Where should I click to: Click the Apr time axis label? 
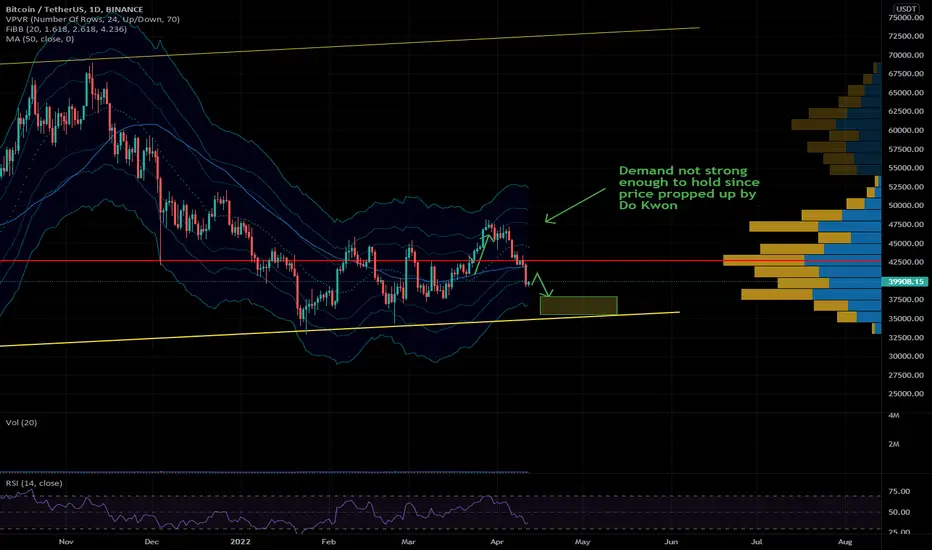[497, 542]
